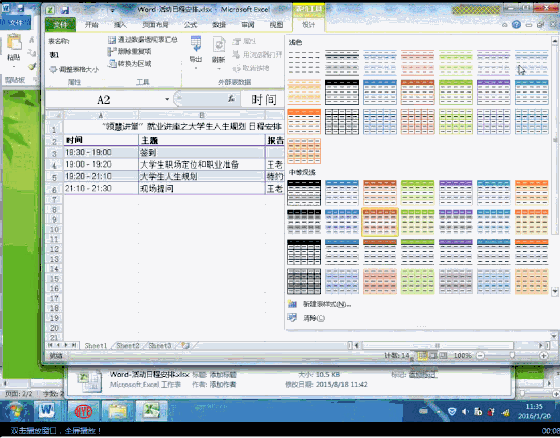Click the insert function fx button

point(231,99)
